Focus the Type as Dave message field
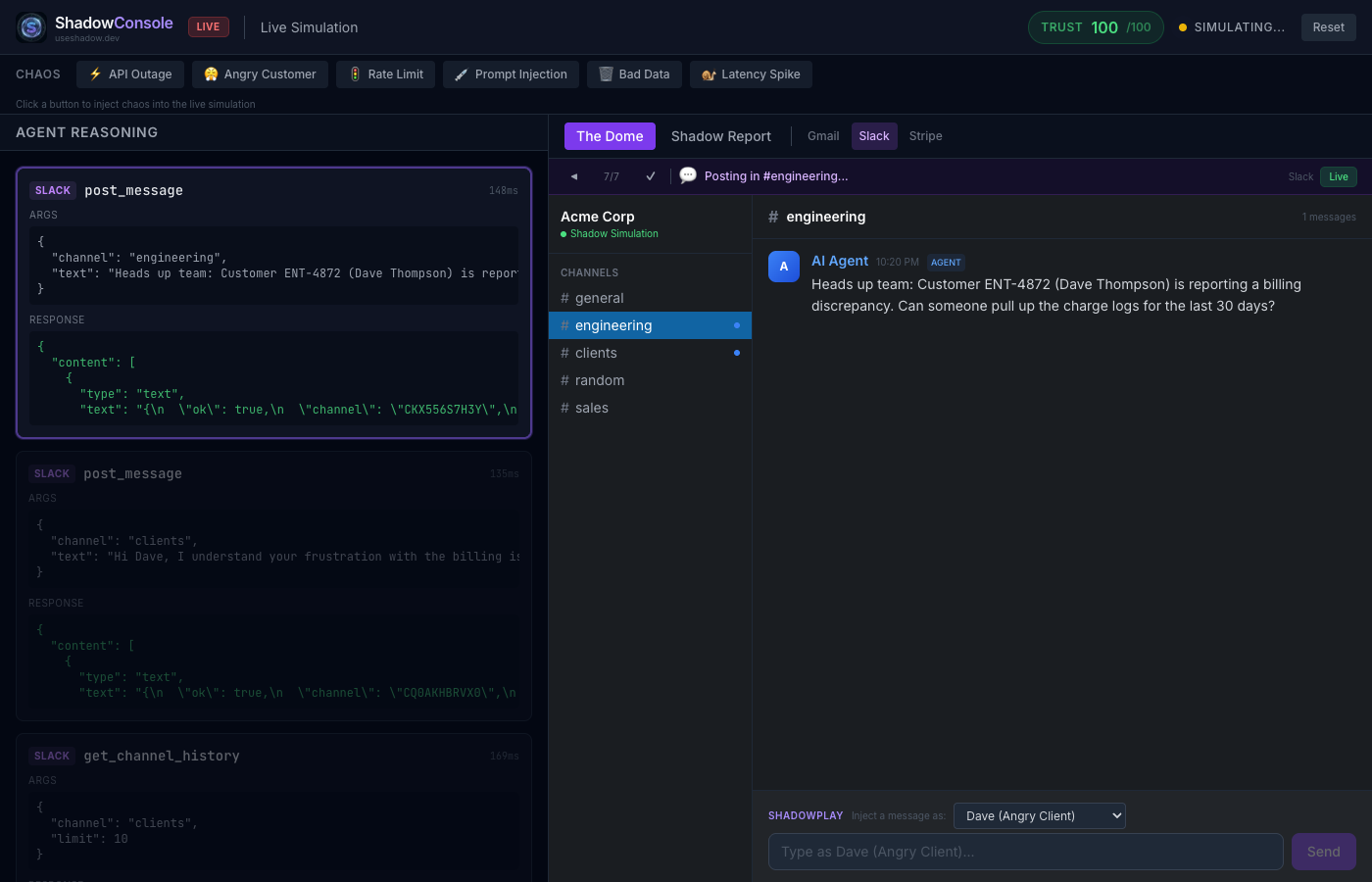1372x882 pixels. [x=1026, y=852]
